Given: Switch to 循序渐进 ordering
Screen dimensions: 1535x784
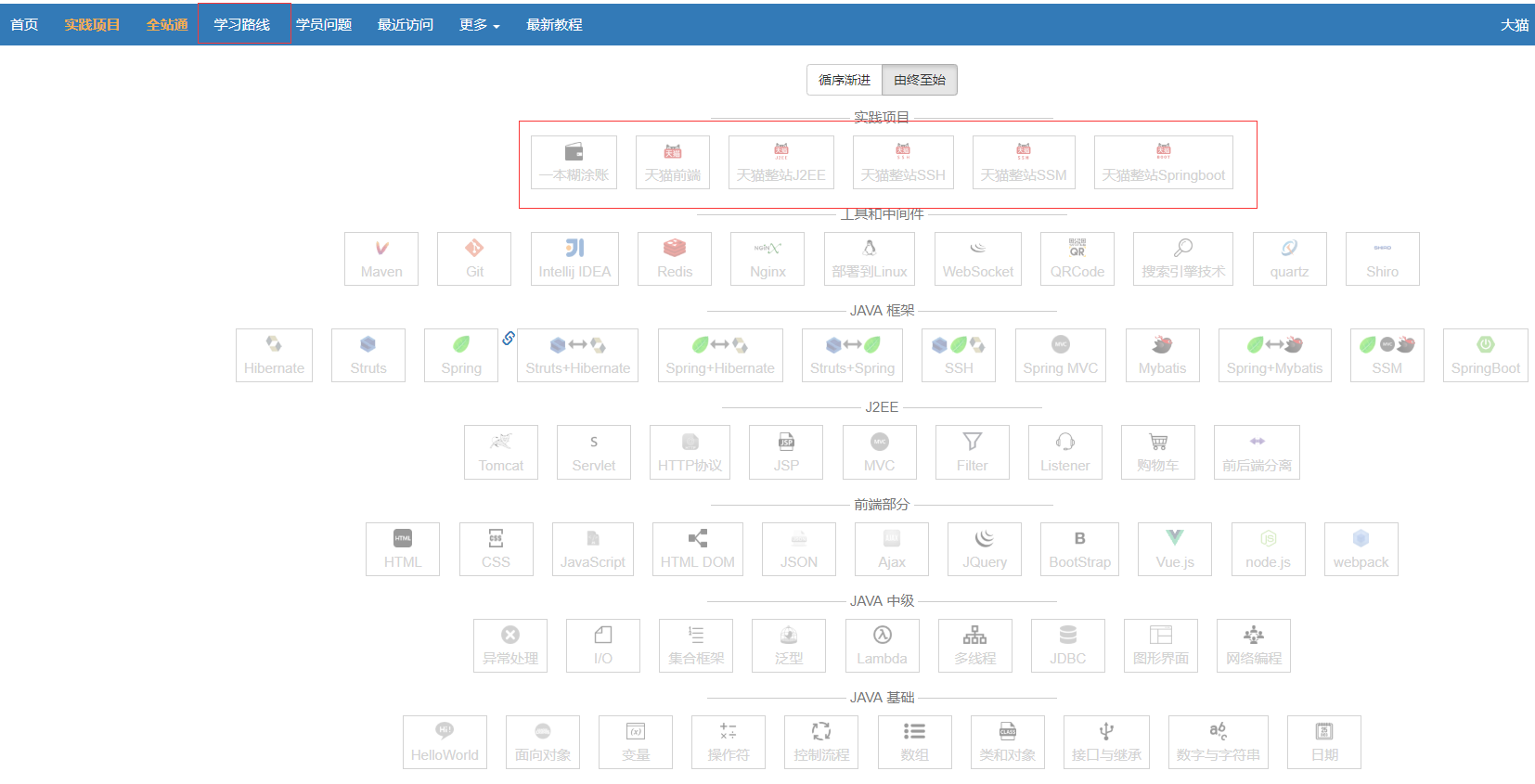Looking at the screenshot, I should coord(845,80).
